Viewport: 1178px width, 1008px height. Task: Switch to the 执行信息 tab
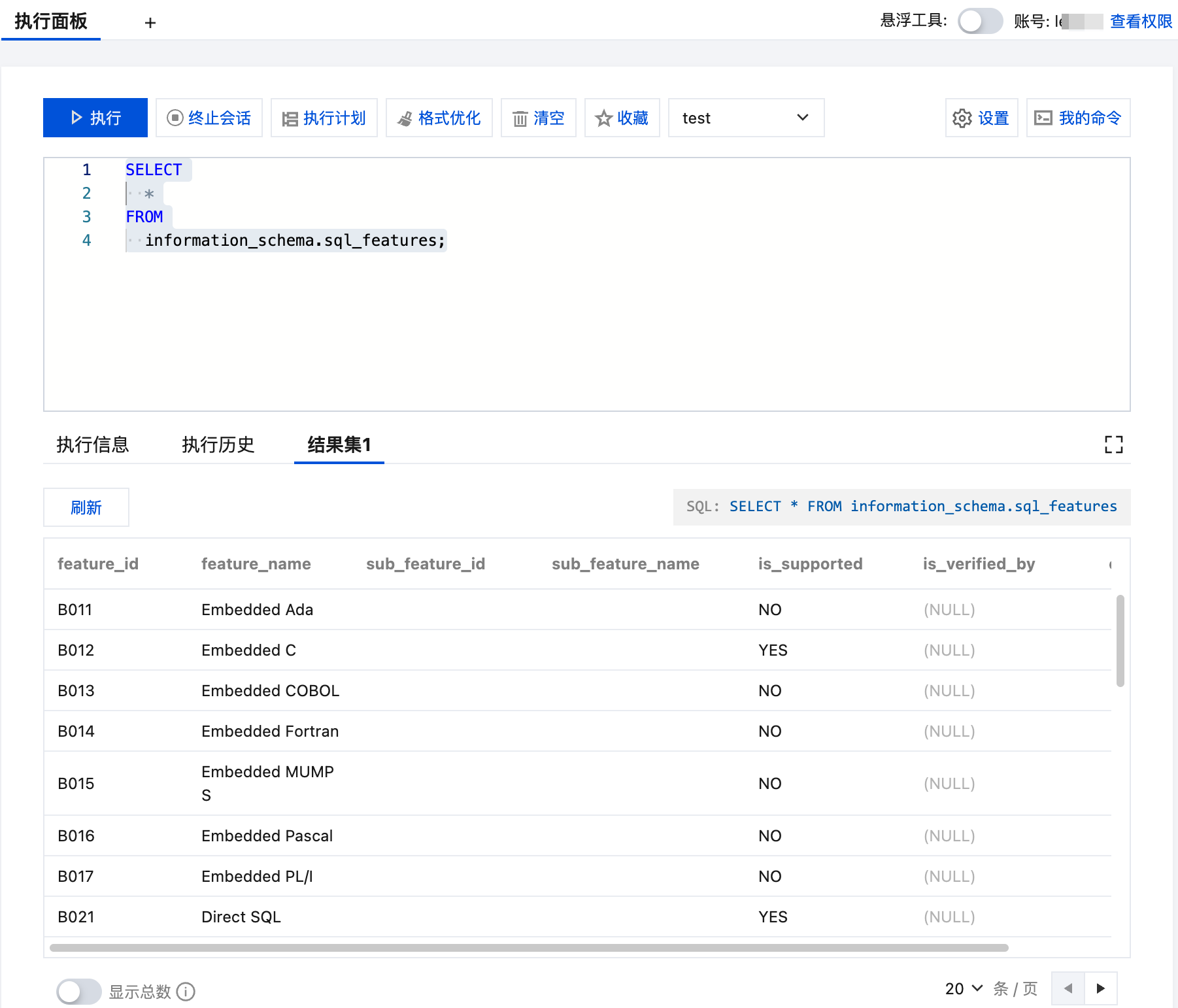tap(93, 445)
